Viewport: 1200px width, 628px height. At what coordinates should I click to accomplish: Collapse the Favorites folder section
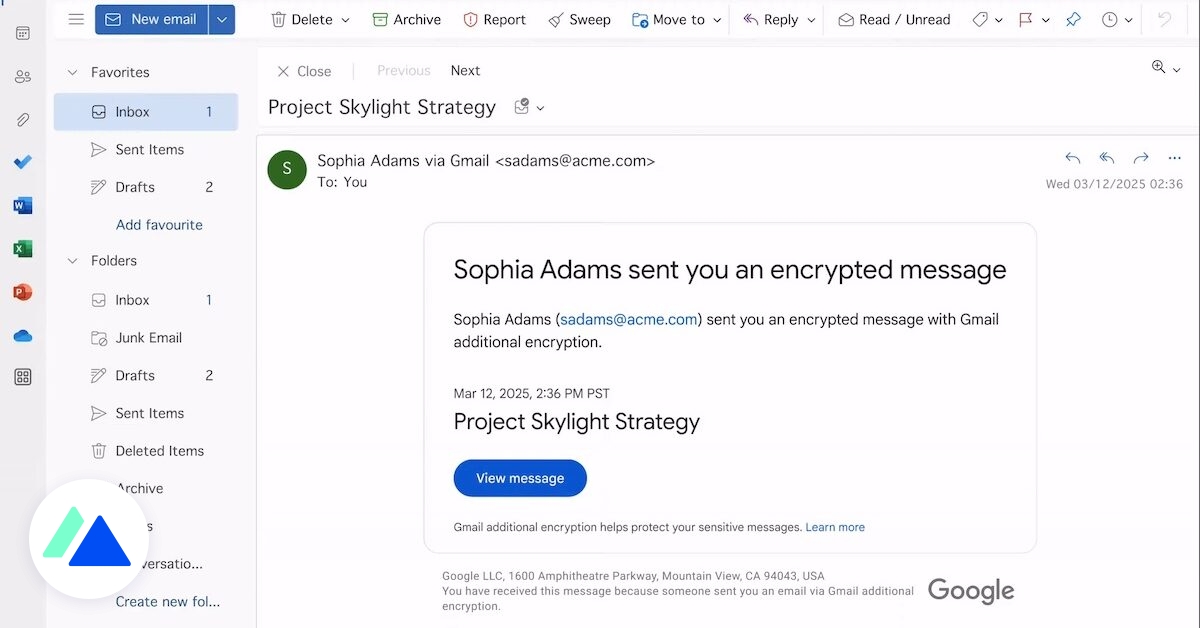click(72, 72)
